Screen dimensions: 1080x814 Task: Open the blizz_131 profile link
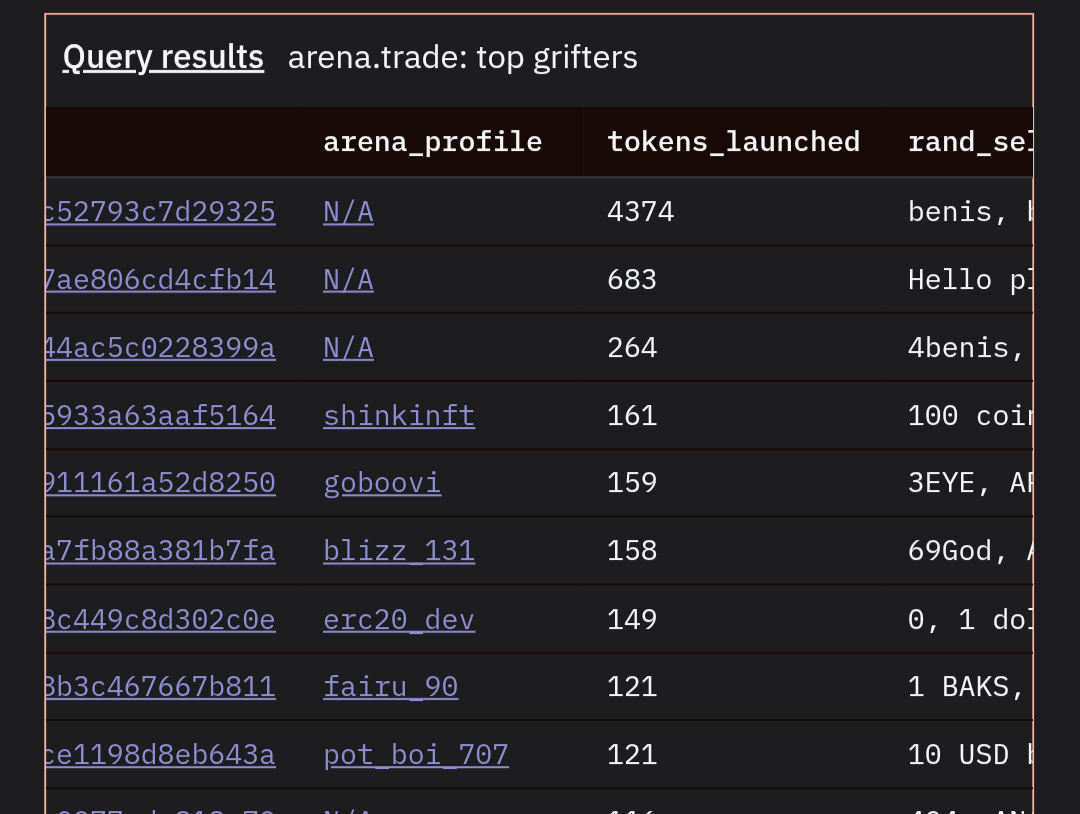[x=398, y=551]
